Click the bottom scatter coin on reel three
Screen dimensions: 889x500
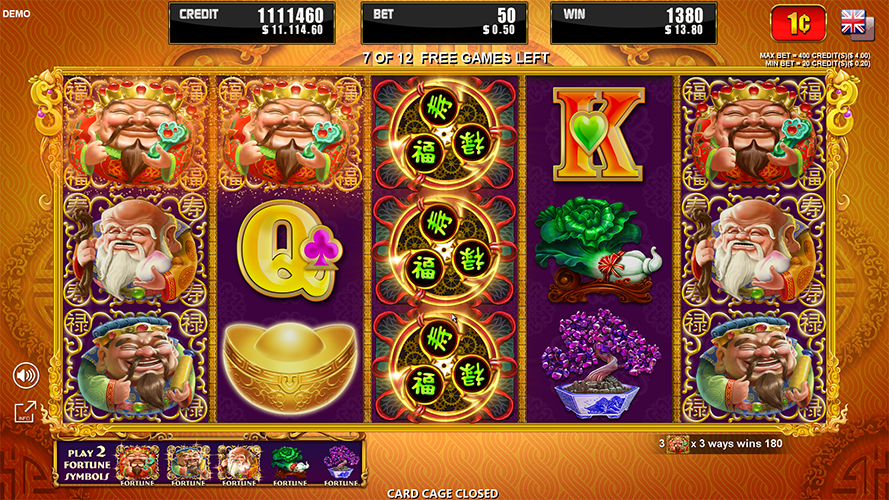click(x=444, y=366)
